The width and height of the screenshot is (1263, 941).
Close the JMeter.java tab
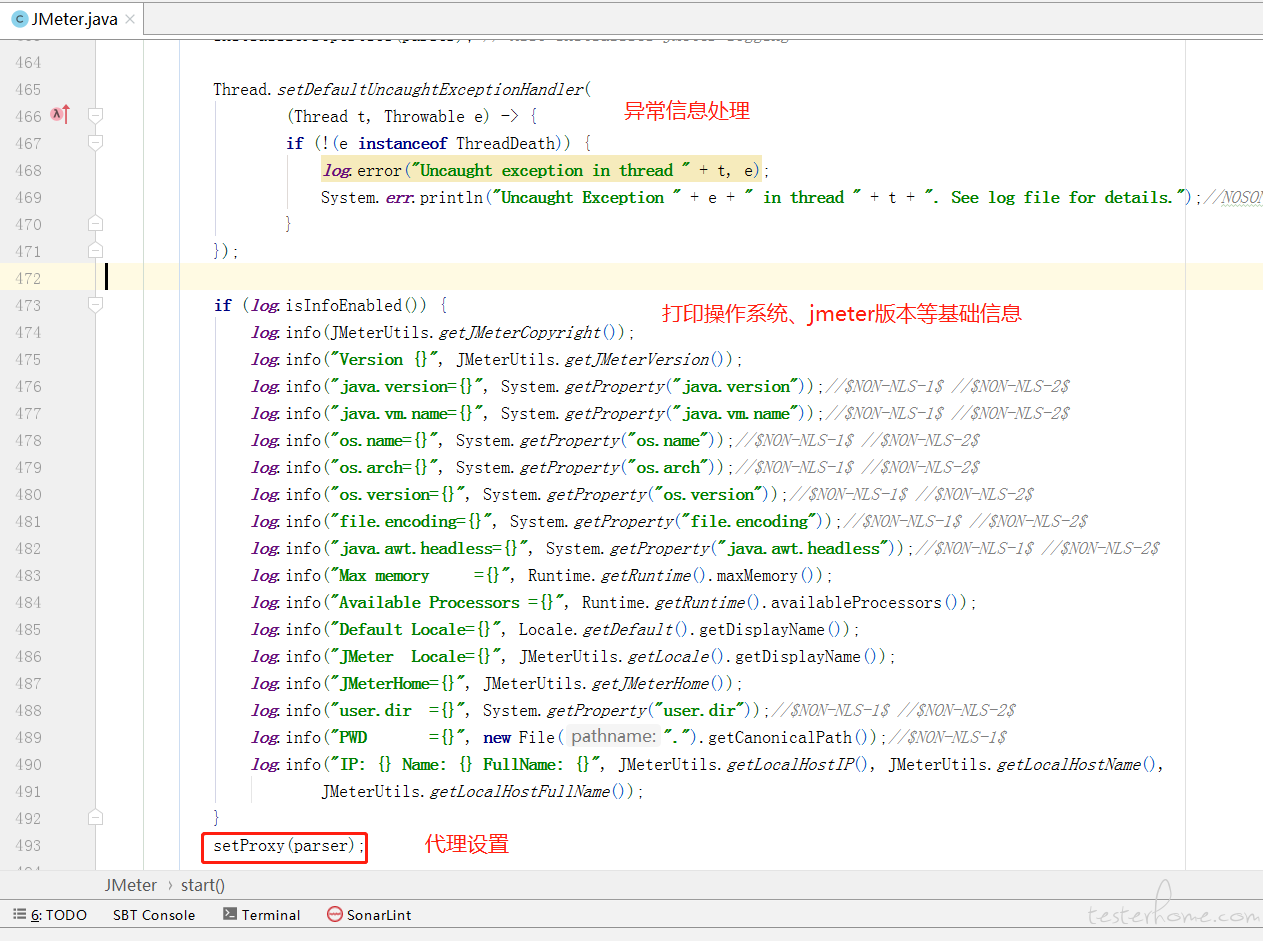click(132, 20)
